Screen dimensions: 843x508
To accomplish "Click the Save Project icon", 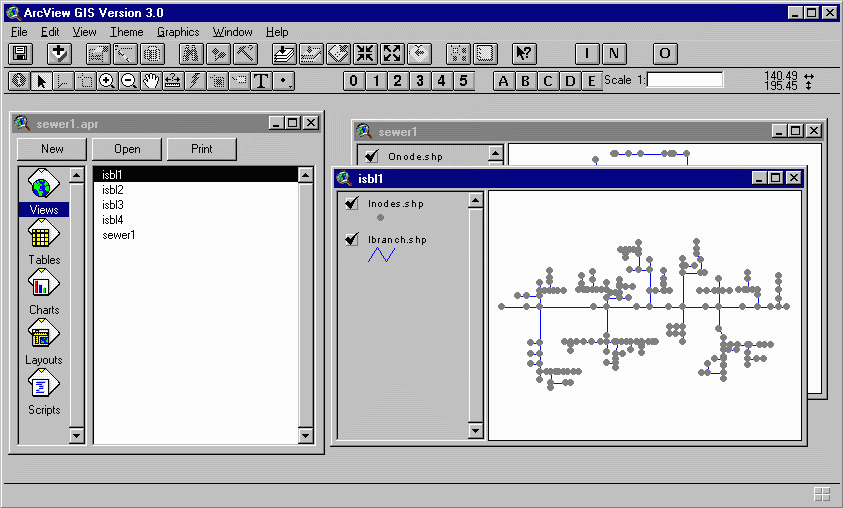I will [20, 54].
